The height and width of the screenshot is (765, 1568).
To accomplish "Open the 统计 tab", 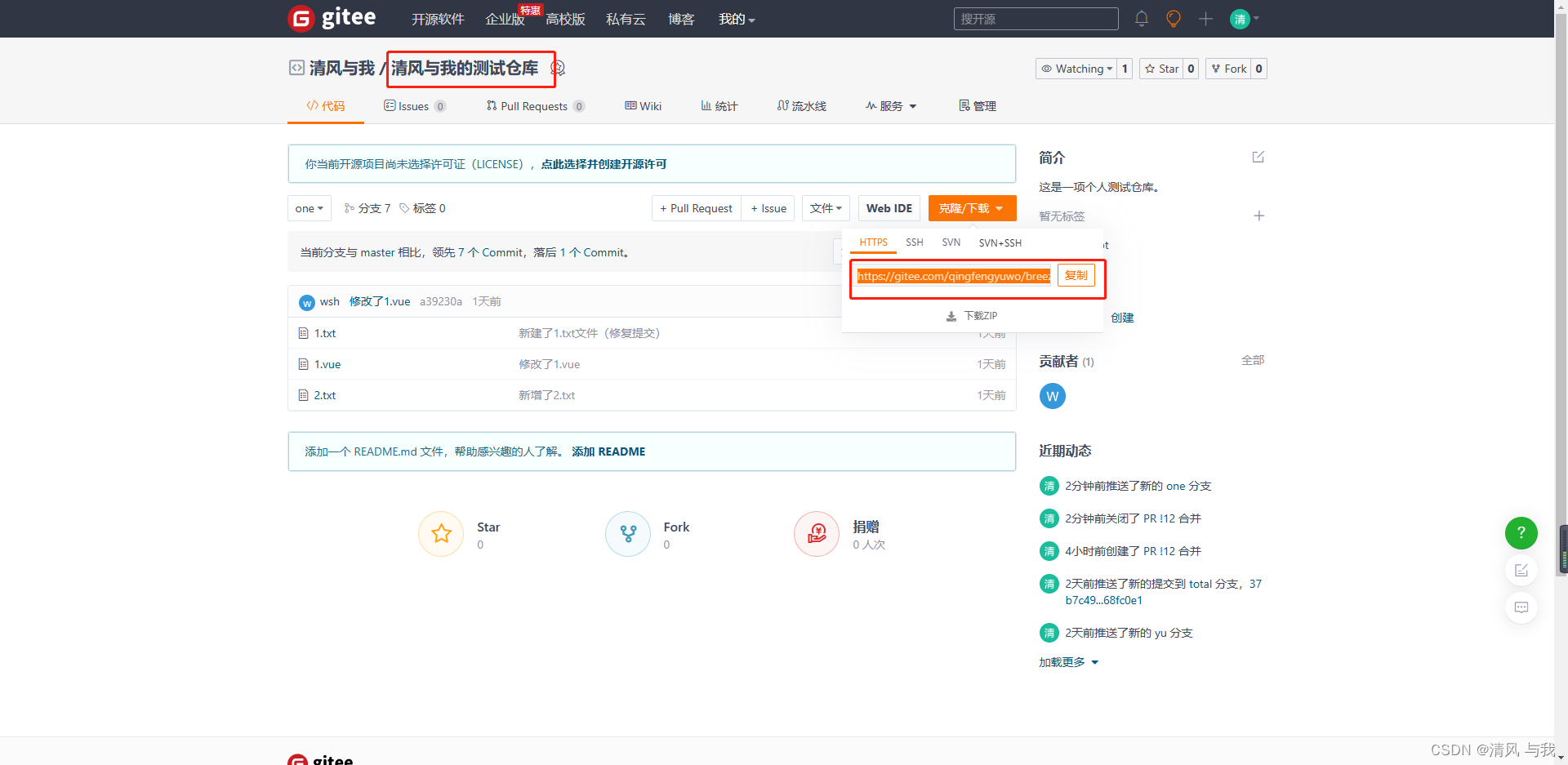I will coord(719,106).
